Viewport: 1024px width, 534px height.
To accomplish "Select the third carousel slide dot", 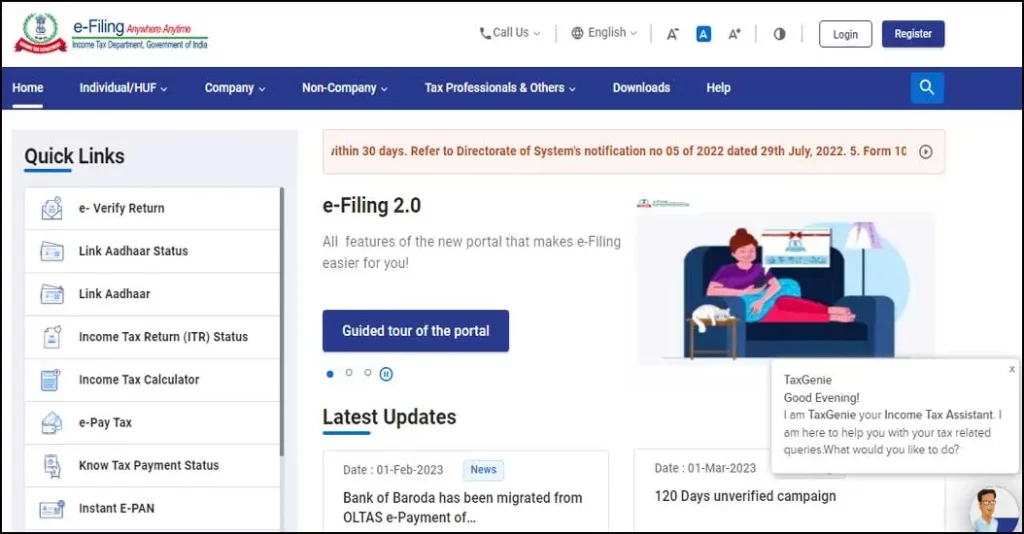I will click(368, 373).
